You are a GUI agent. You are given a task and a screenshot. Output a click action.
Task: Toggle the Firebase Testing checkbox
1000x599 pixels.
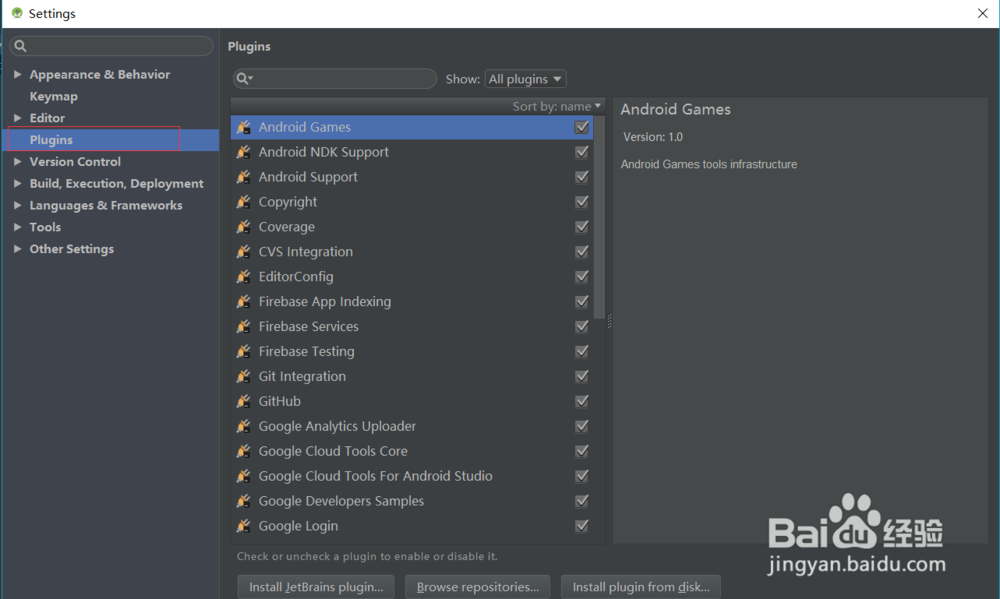(x=582, y=351)
